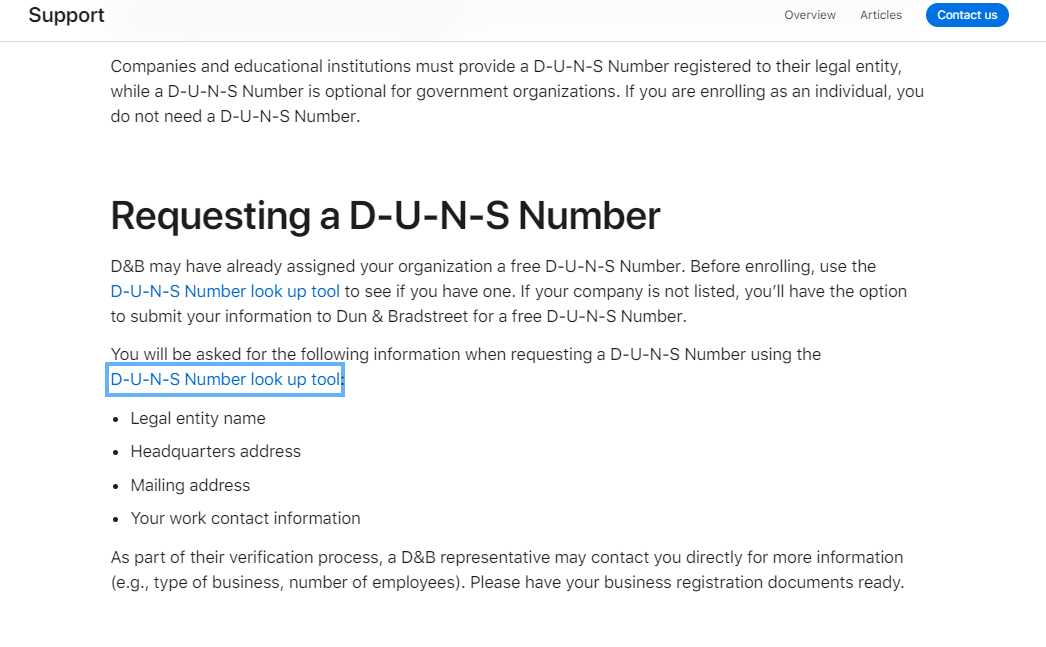Screen dimensions: 1046x647
Task: Click the paragraph starting 'Companies and educational institutions'
Action: click(517, 91)
